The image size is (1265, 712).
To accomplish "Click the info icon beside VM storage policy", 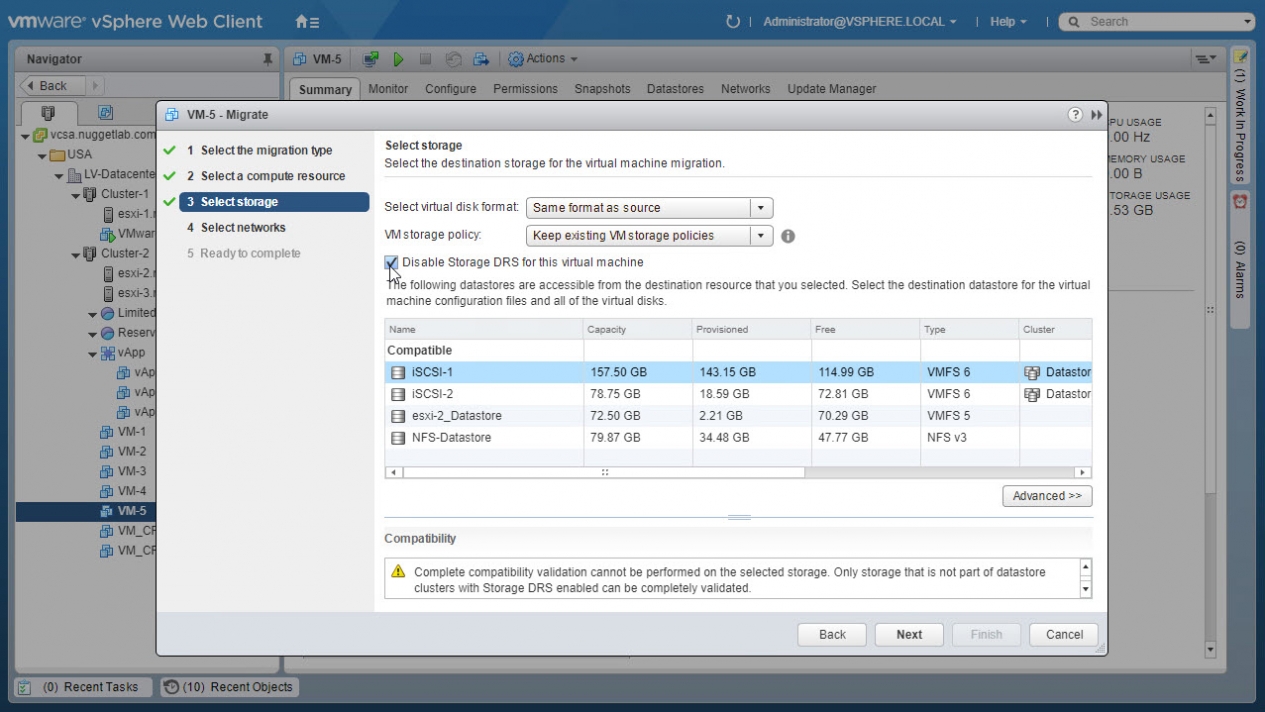I will tap(788, 236).
